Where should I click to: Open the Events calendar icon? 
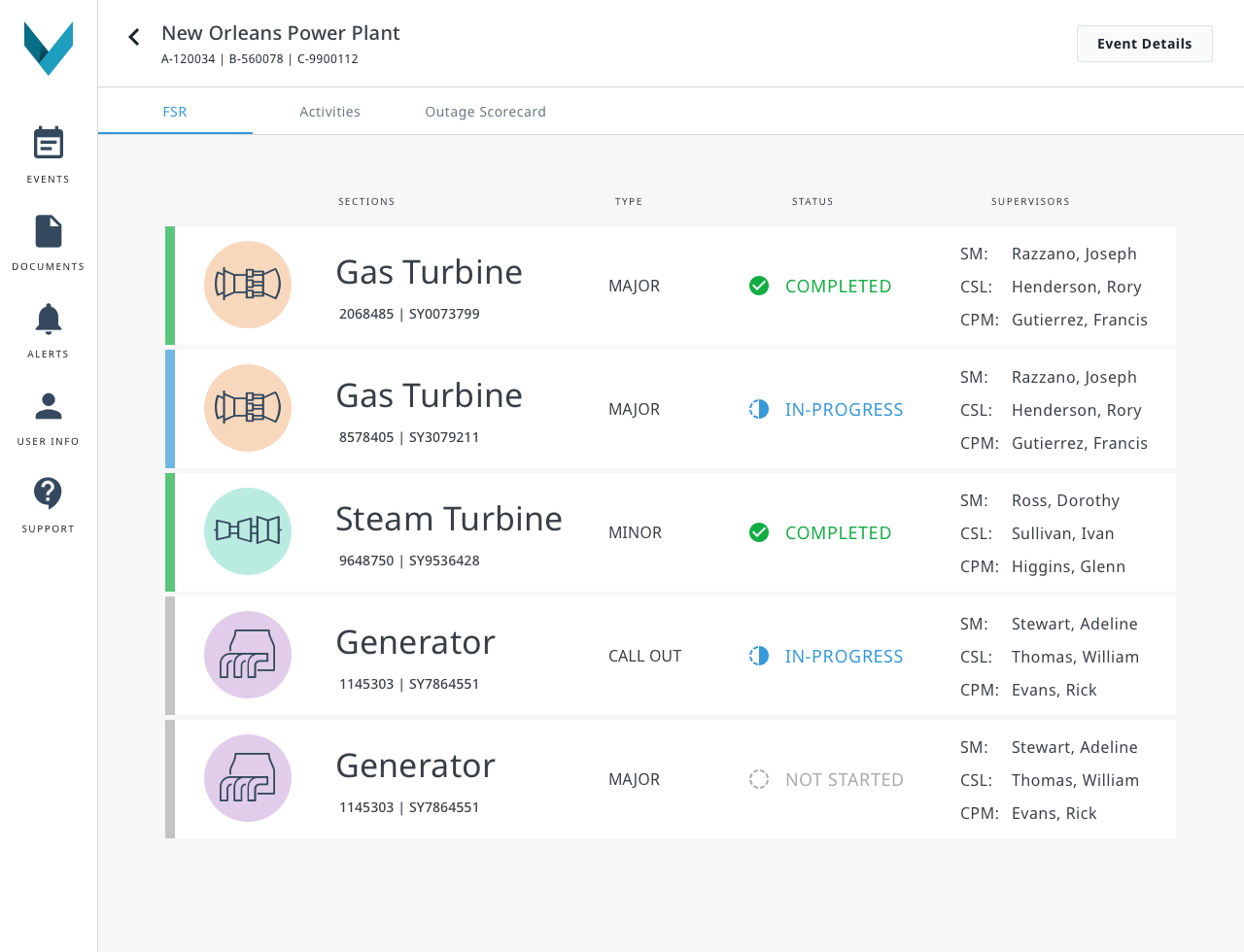(x=49, y=143)
